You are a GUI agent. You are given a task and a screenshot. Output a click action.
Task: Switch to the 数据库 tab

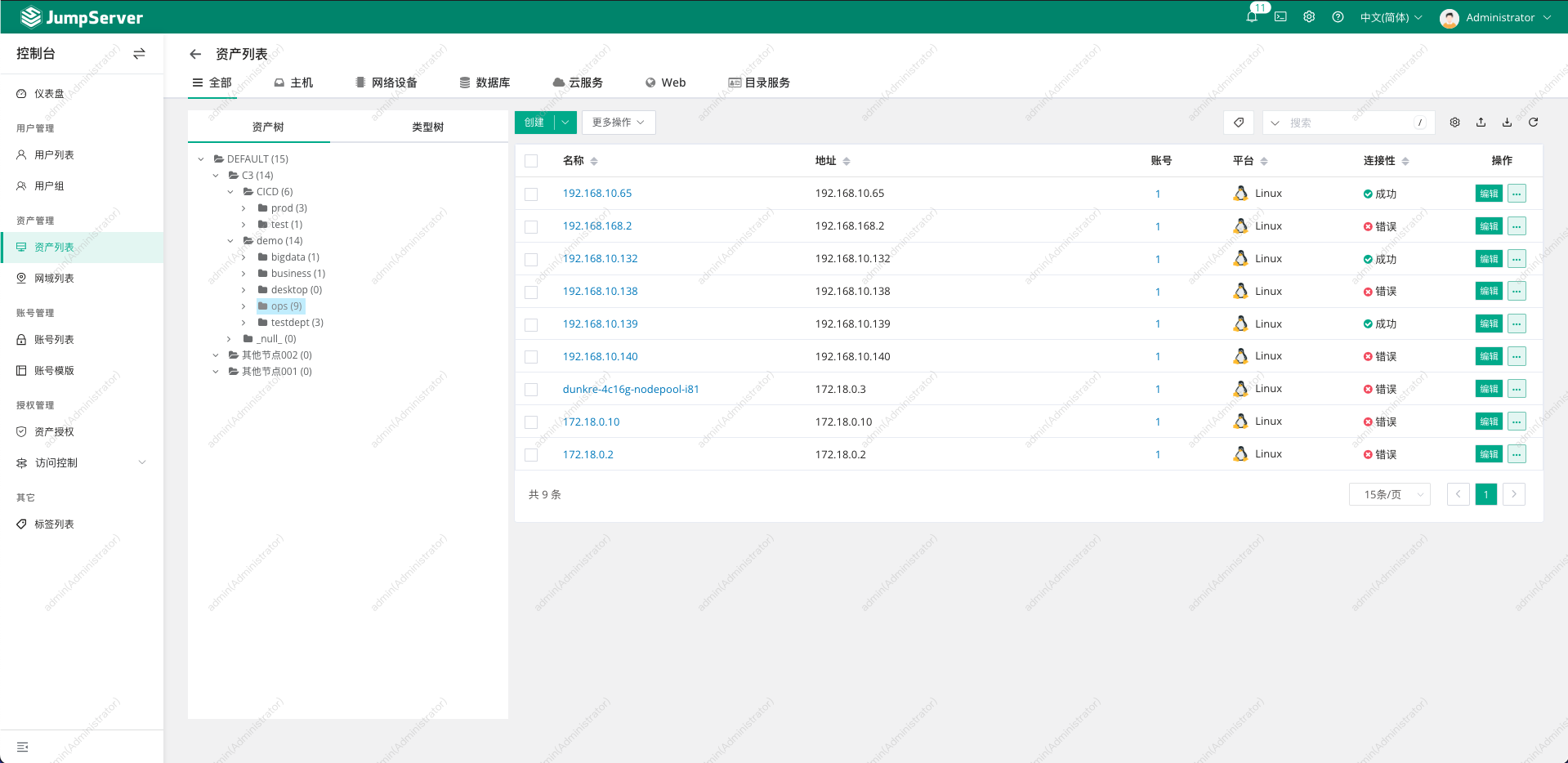[485, 83]
